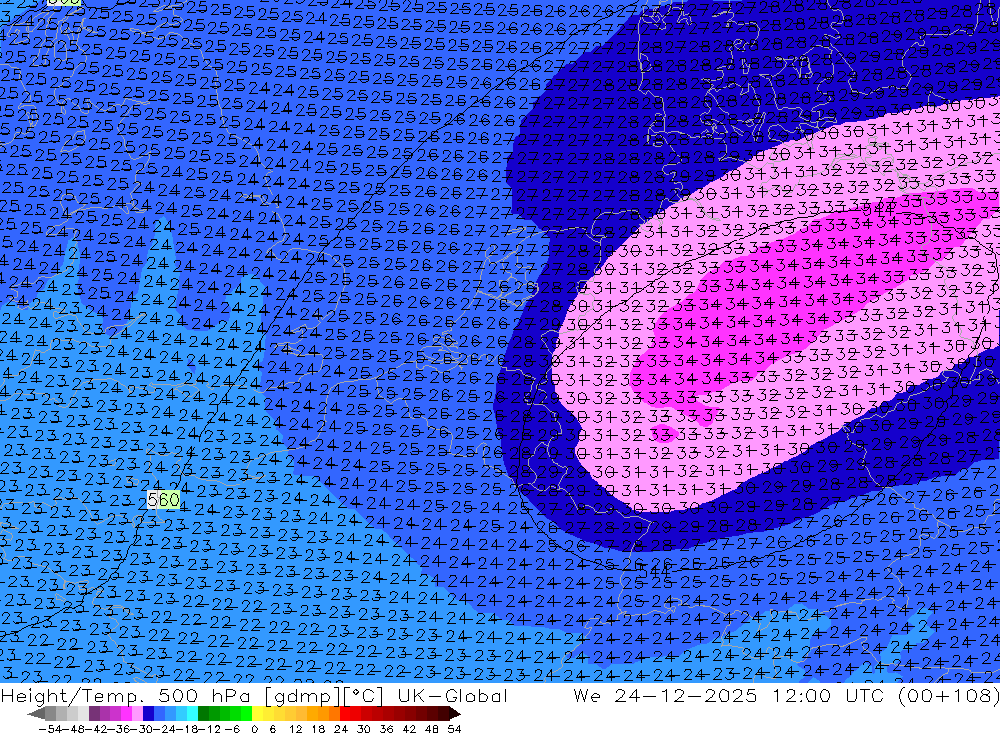Click the '(00+108)' forecast hour label
The image size is (1000, 733).
pos(949,695)
